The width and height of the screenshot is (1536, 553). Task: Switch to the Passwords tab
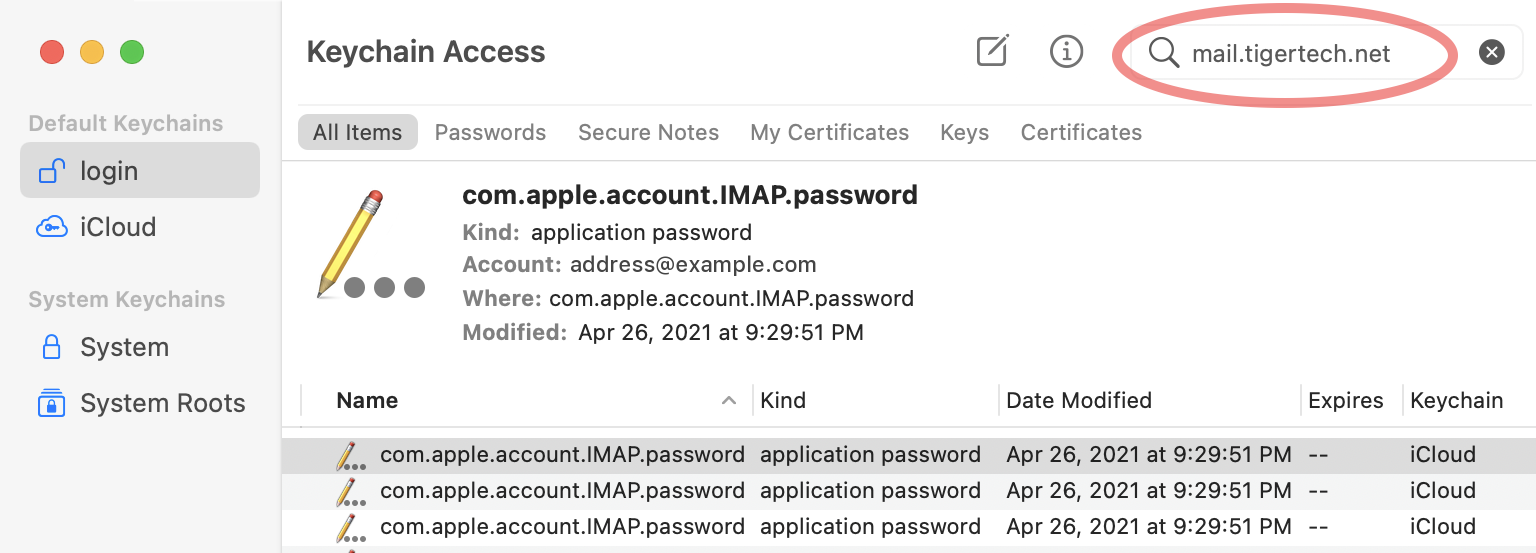490,132
